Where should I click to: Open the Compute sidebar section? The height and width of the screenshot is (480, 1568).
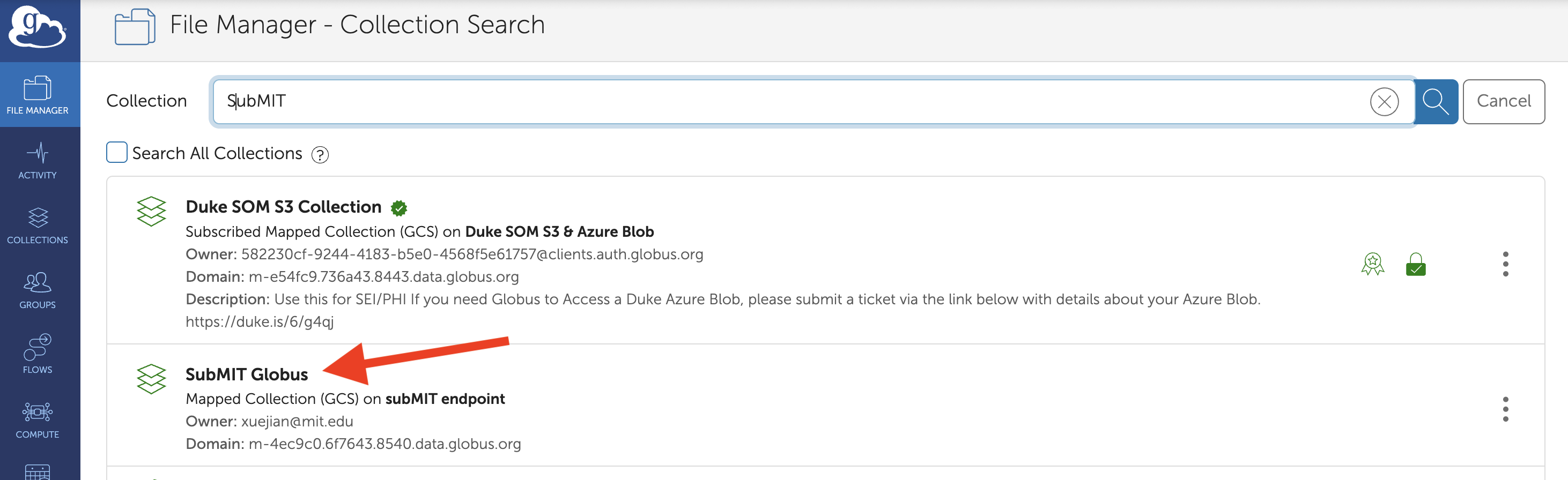click(37, 420)
